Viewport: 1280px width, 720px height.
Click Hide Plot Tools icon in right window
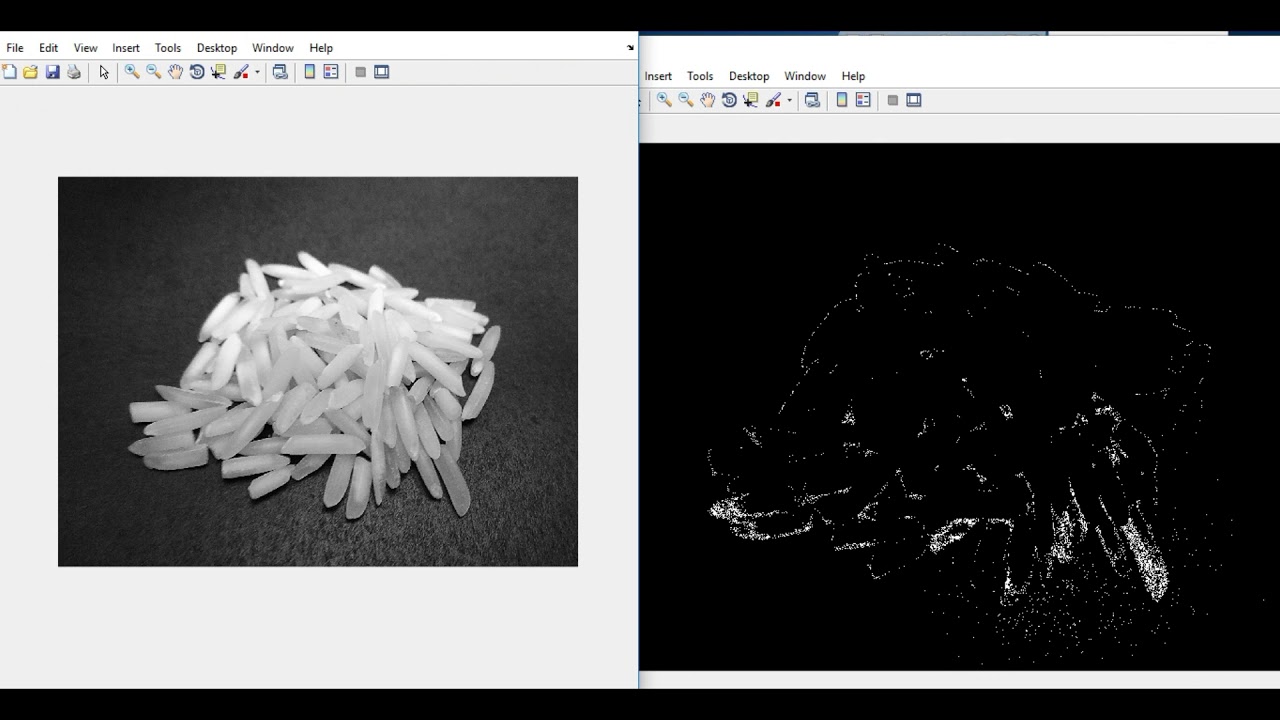pyautogui.click(x=892, y=100)
